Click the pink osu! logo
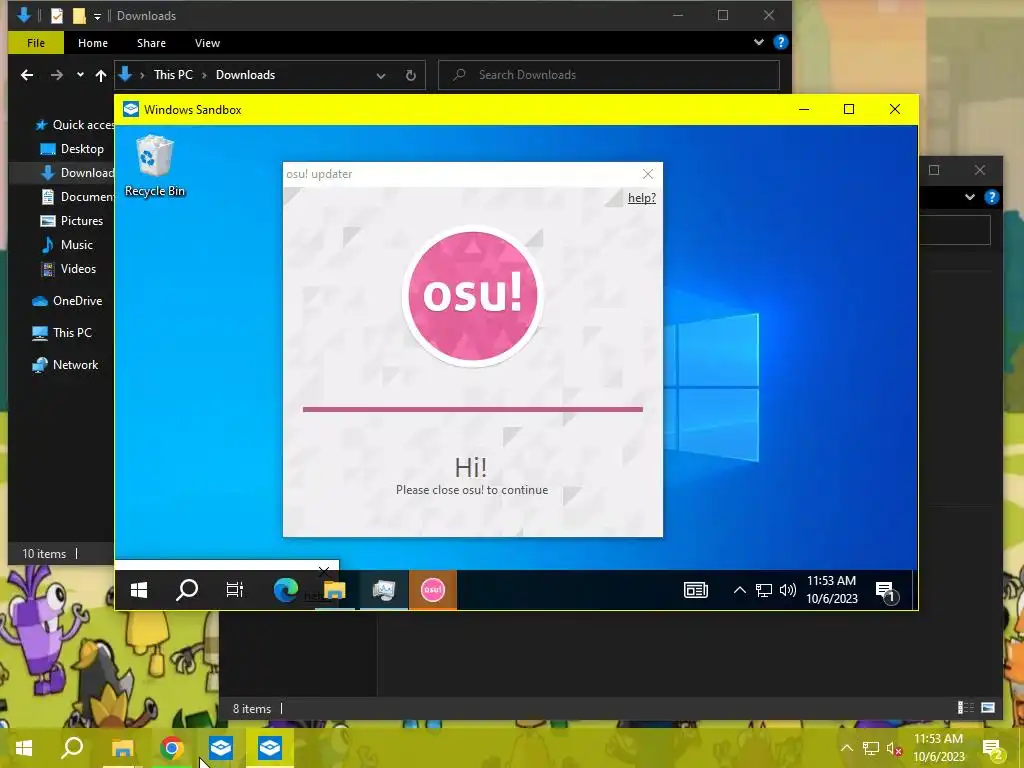The height and width of the screenshot is (768, 1024). [472, 296]
